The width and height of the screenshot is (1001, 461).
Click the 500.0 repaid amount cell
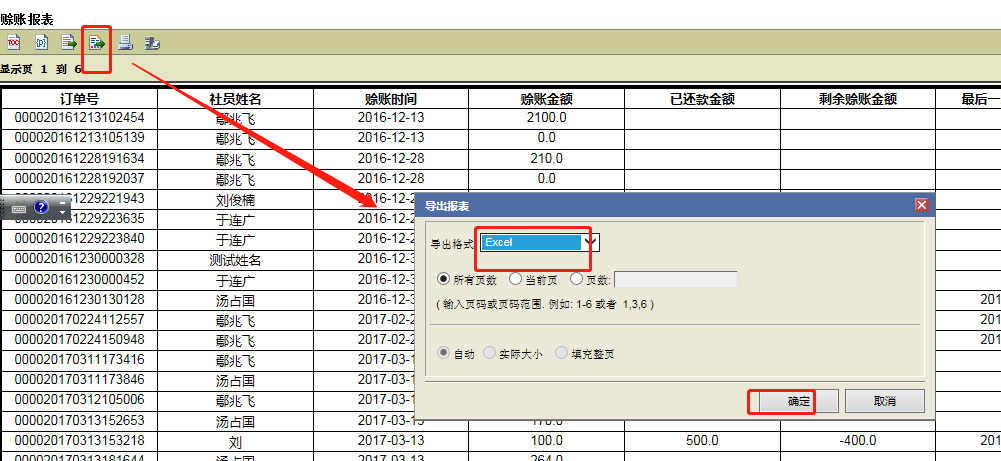coord(702,441)
